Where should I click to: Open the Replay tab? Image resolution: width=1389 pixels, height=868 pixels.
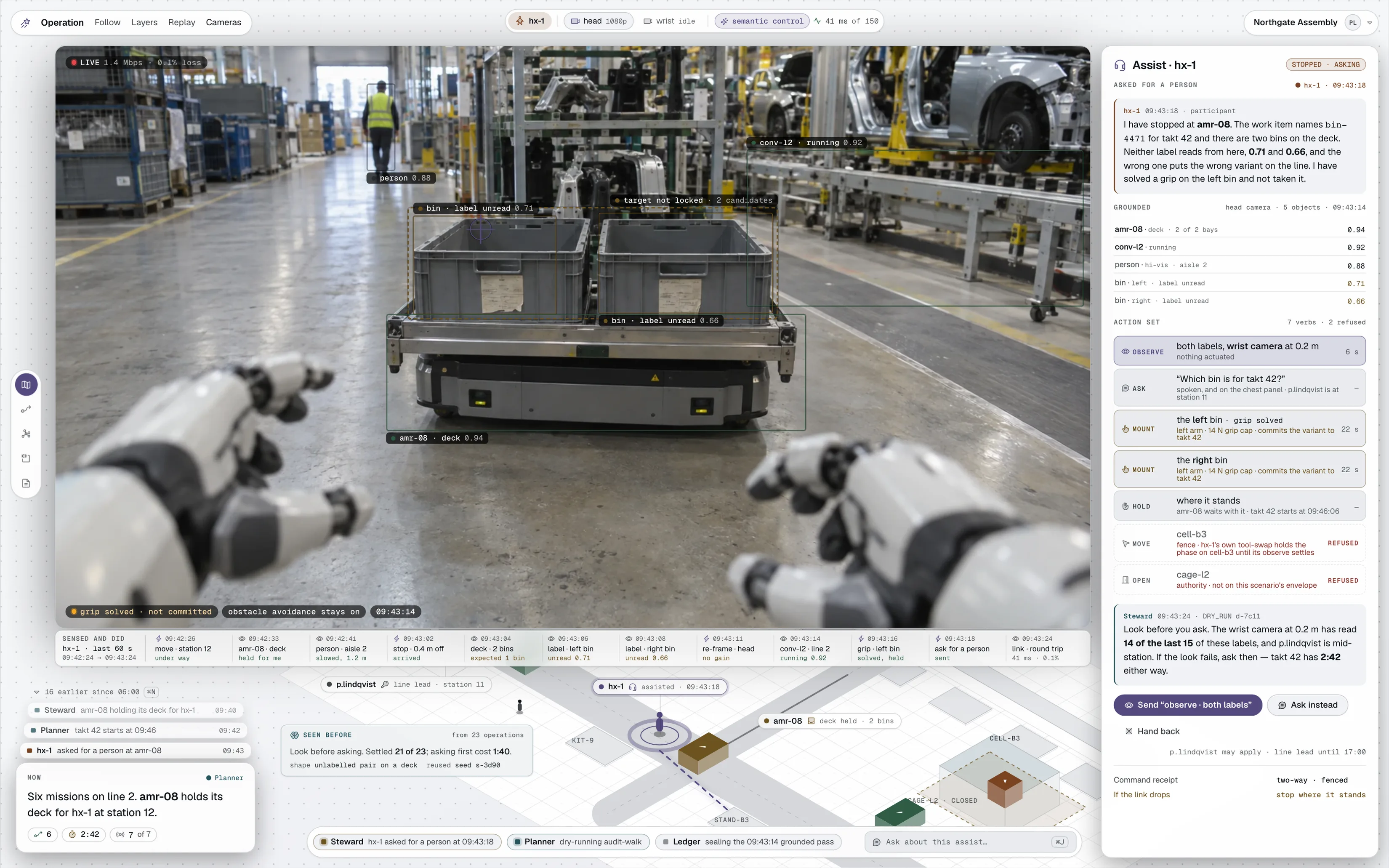pyautogui.click(x=181, y=22)
